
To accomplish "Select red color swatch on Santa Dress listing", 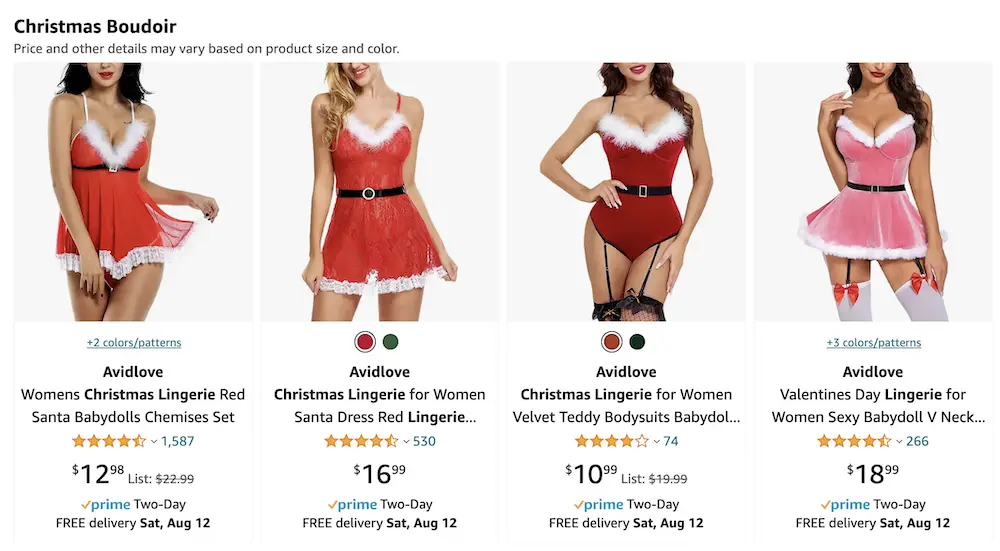I will [x=365, y=342].
